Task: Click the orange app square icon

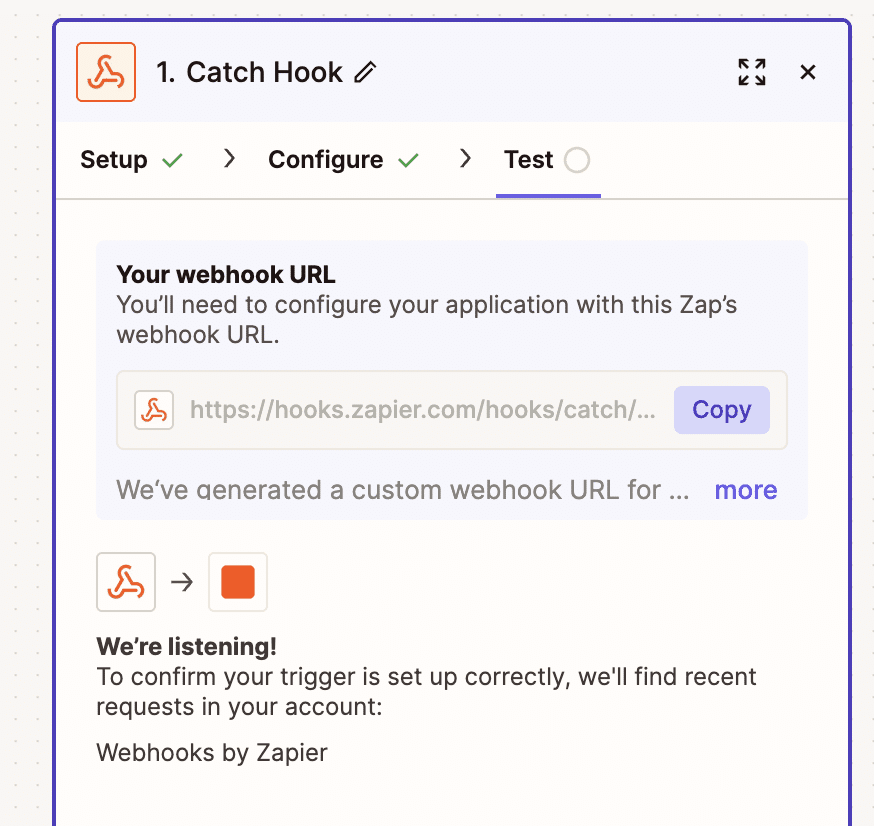Action: coord(238,582)
